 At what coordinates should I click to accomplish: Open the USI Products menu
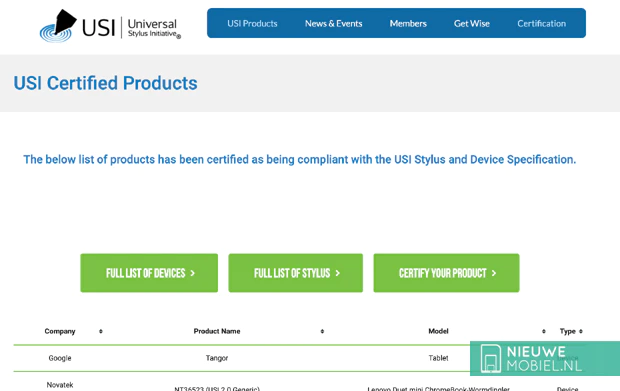click(252, 23)
